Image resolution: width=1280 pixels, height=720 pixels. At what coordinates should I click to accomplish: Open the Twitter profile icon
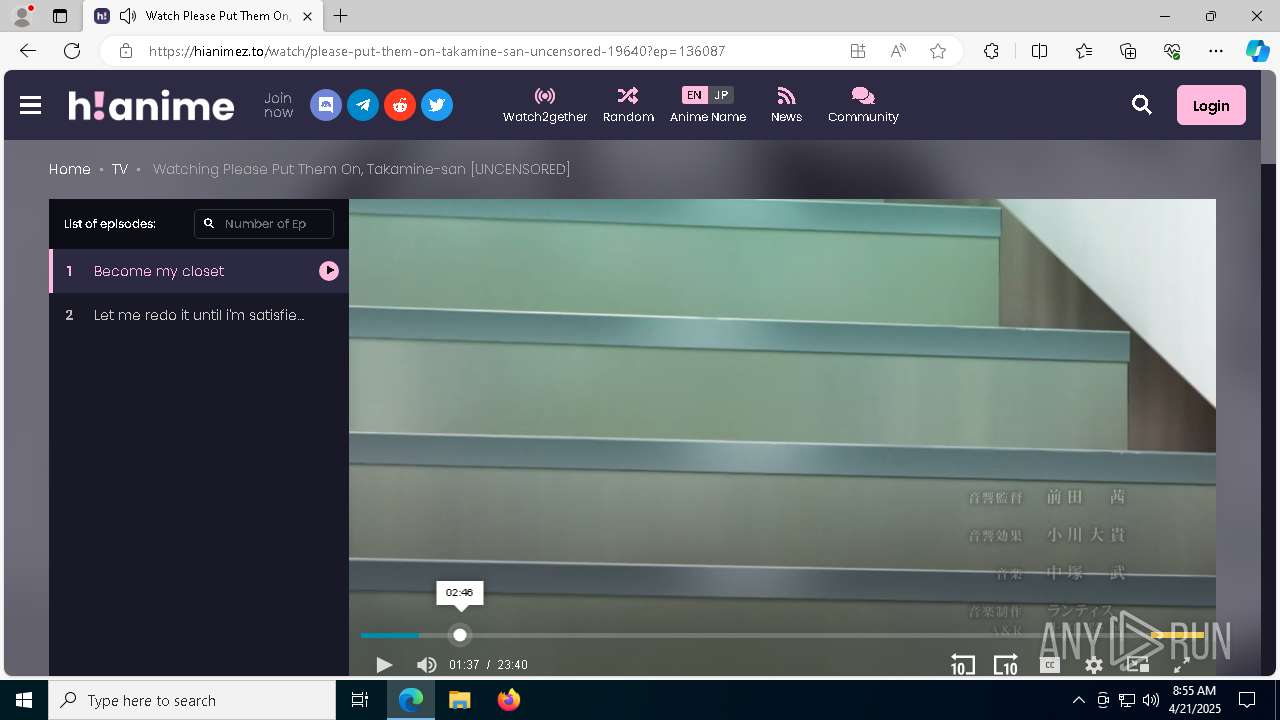pyautogui.click(x=437, y=105)
